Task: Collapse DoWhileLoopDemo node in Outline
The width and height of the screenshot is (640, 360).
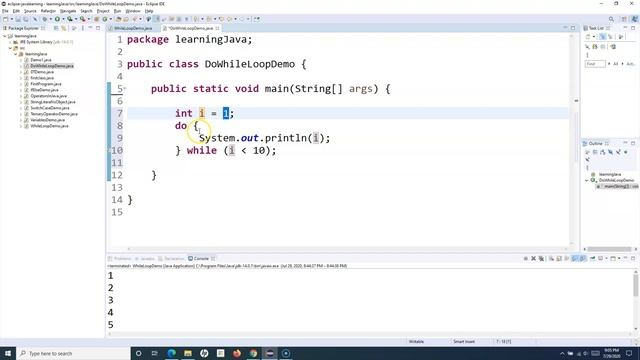Action: 587,180
